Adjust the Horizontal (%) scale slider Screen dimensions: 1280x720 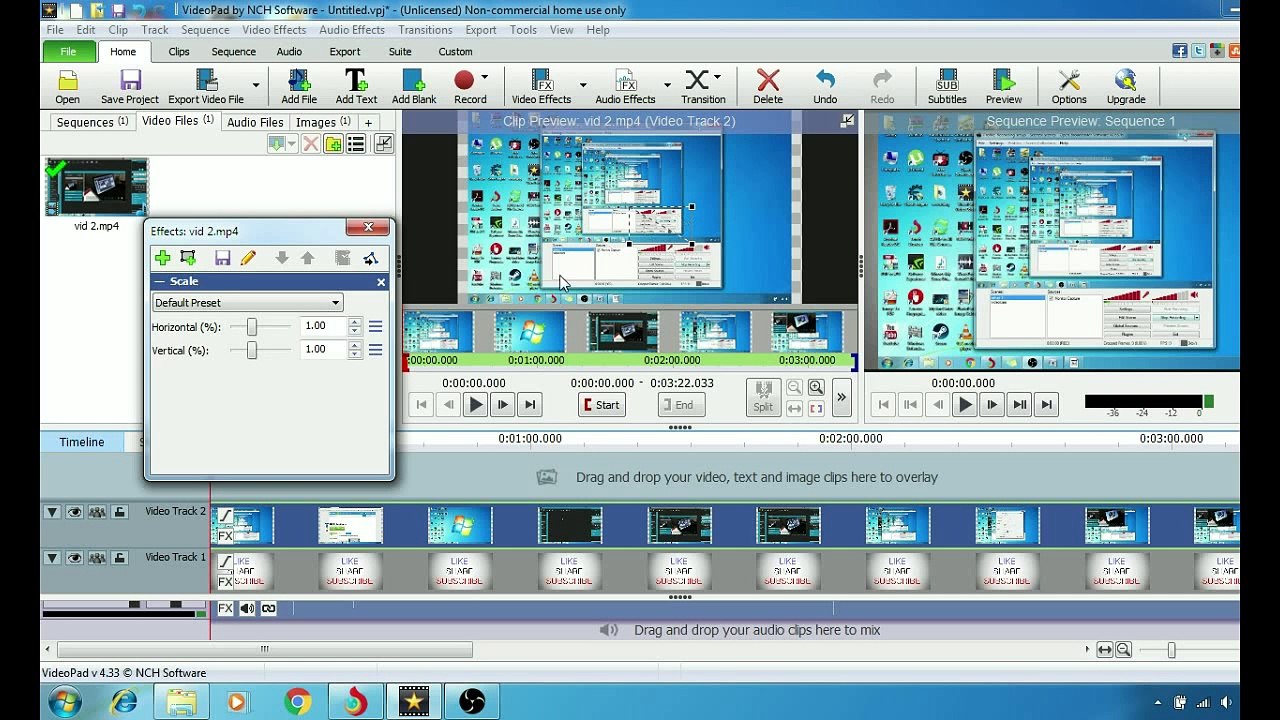252,327
